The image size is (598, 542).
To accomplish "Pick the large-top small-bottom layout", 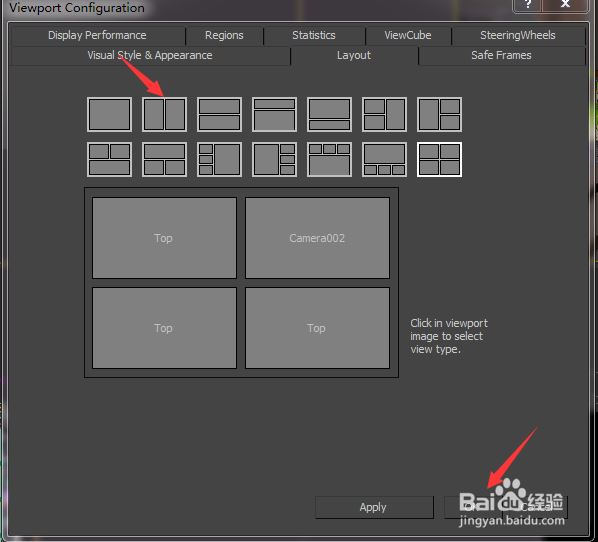I will (x=329, y=114).
